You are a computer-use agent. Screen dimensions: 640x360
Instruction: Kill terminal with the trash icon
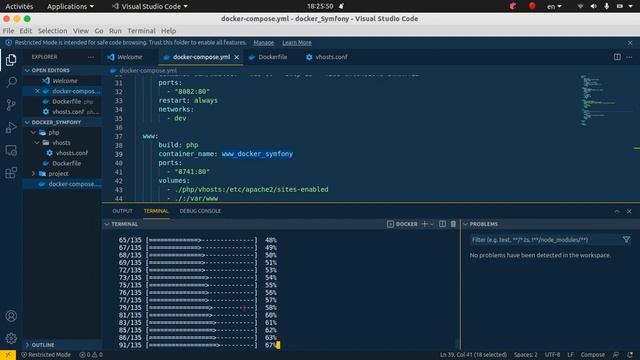(453, 224)
